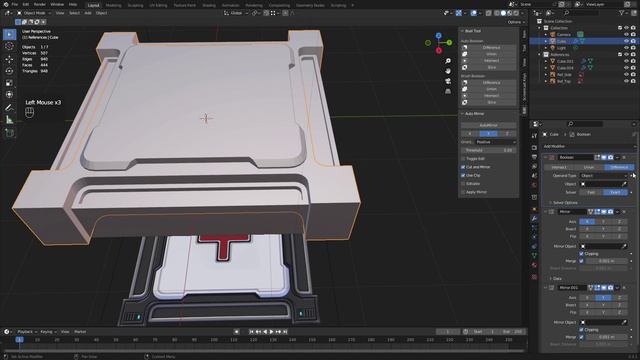Switch to the Sculpting workspace tab
640x360 pixels.
[x=135, y=5]
